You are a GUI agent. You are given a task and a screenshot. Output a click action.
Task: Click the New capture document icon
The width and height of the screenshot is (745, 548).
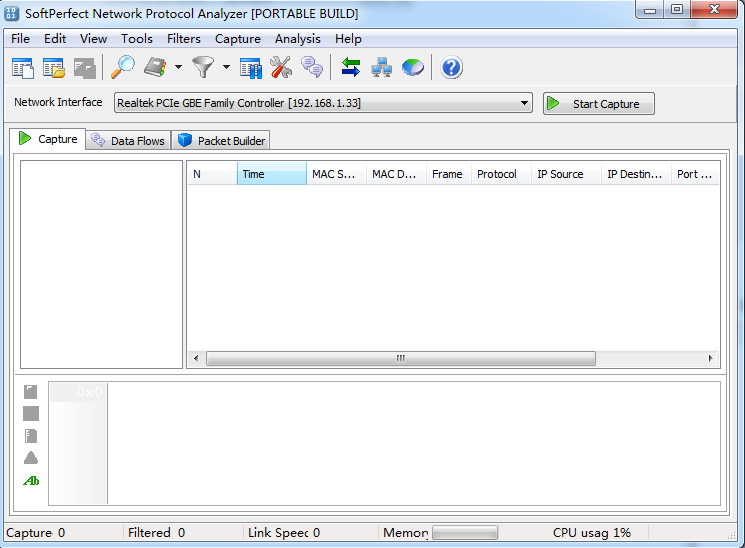click(23, 67)
